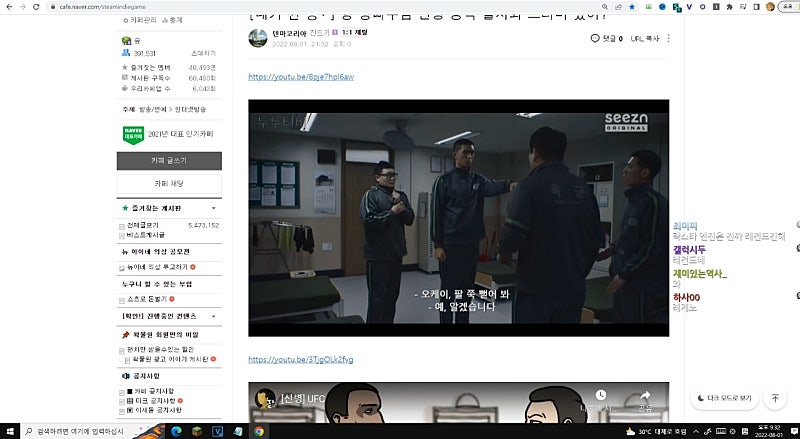Open Minecraft block icon in the taskbar
800x439 pixels.
click(197, 431)
